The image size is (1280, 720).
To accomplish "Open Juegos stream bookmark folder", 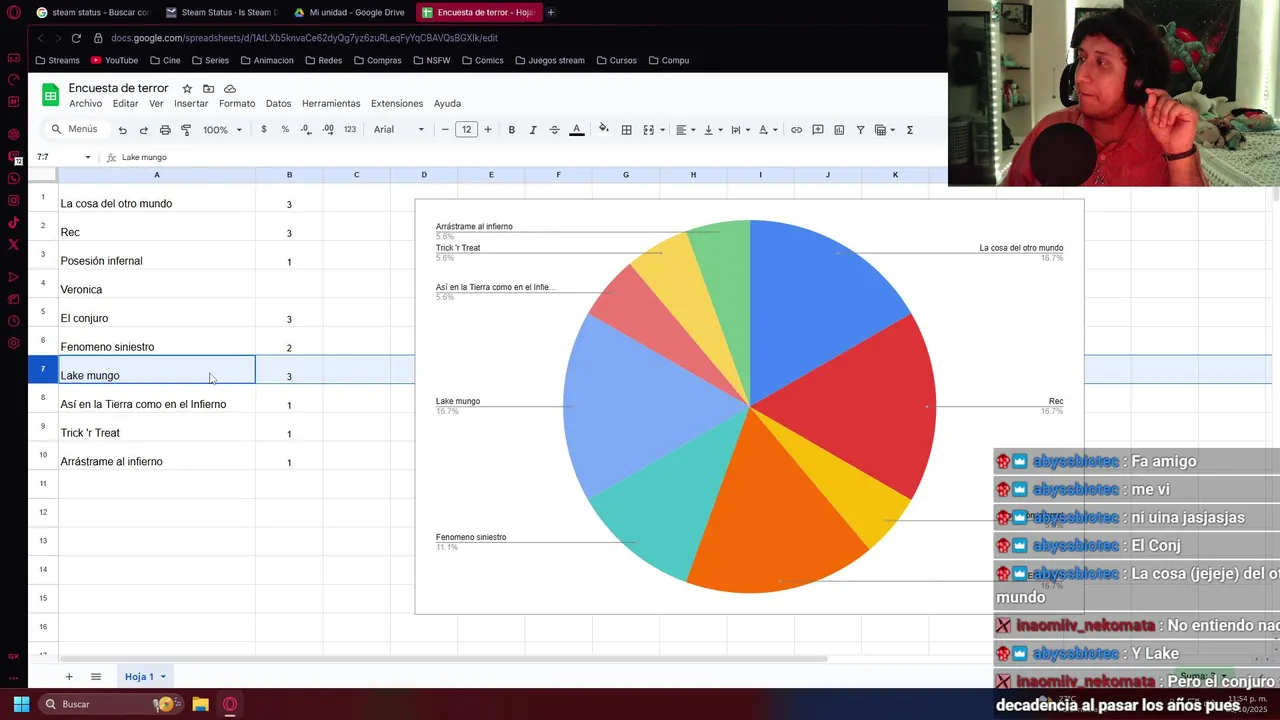I will [x=549, y=60].
